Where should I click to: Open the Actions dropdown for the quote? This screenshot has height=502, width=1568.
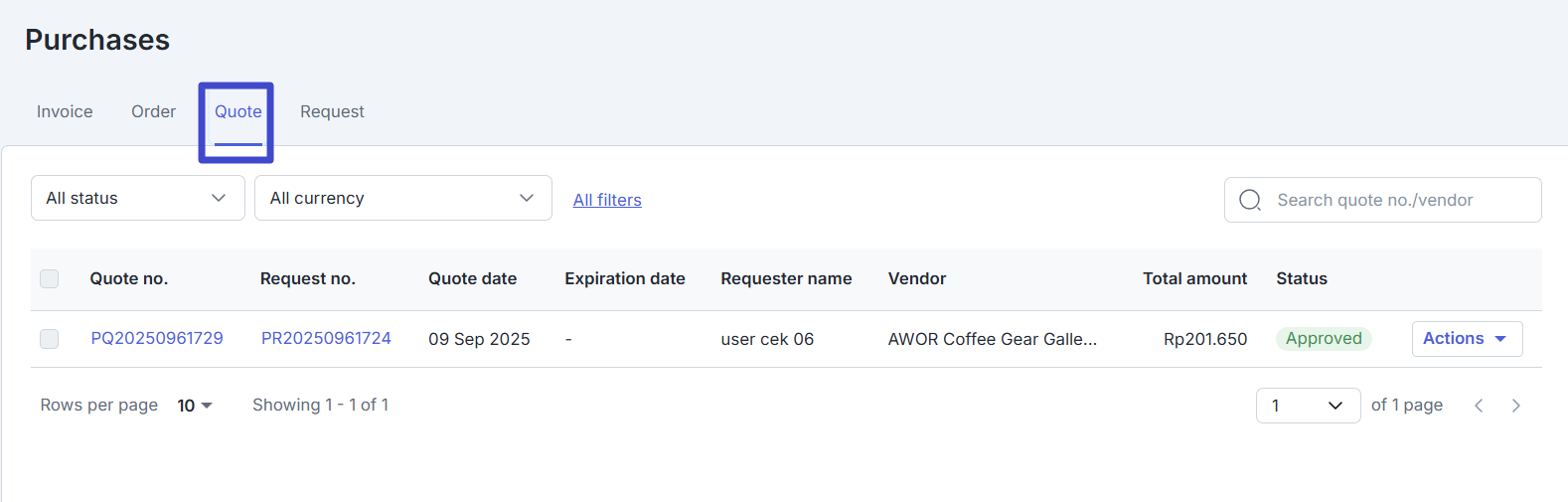pos(1466,339)
